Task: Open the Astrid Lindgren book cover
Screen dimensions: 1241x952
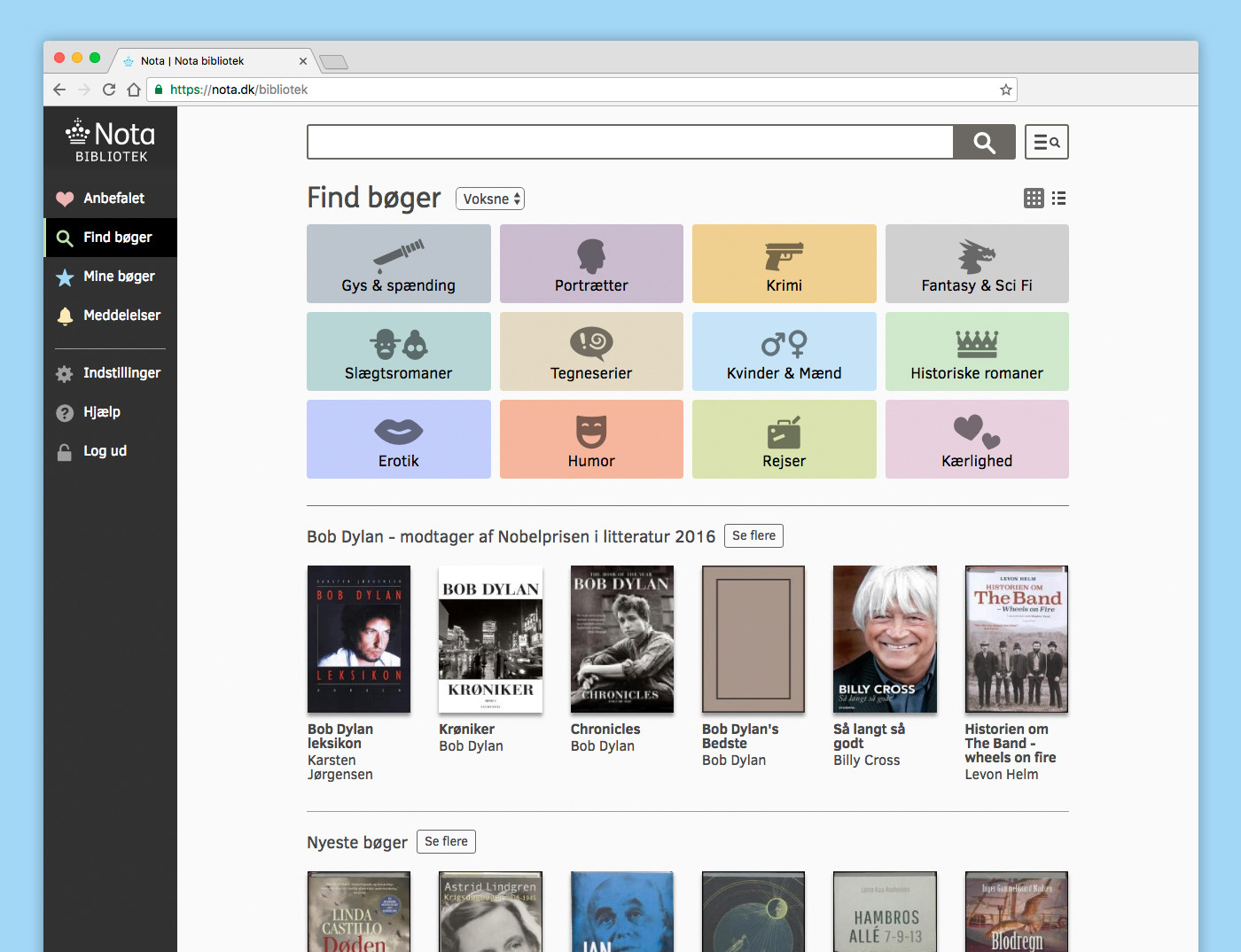Action: click(x=490, y=911)
